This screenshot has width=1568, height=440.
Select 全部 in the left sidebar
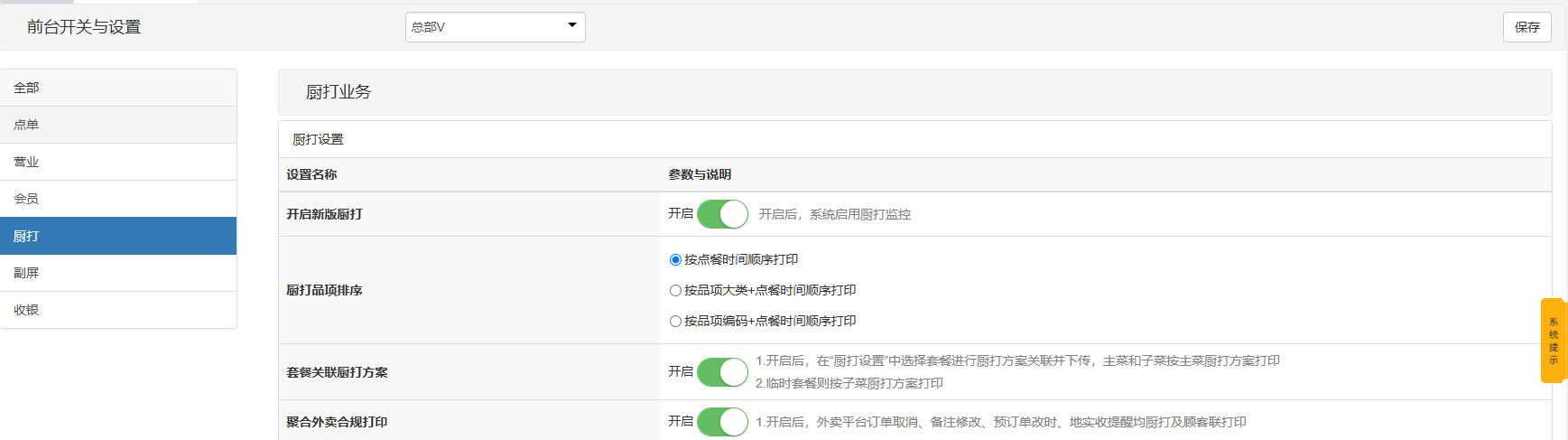pos(117,88)
